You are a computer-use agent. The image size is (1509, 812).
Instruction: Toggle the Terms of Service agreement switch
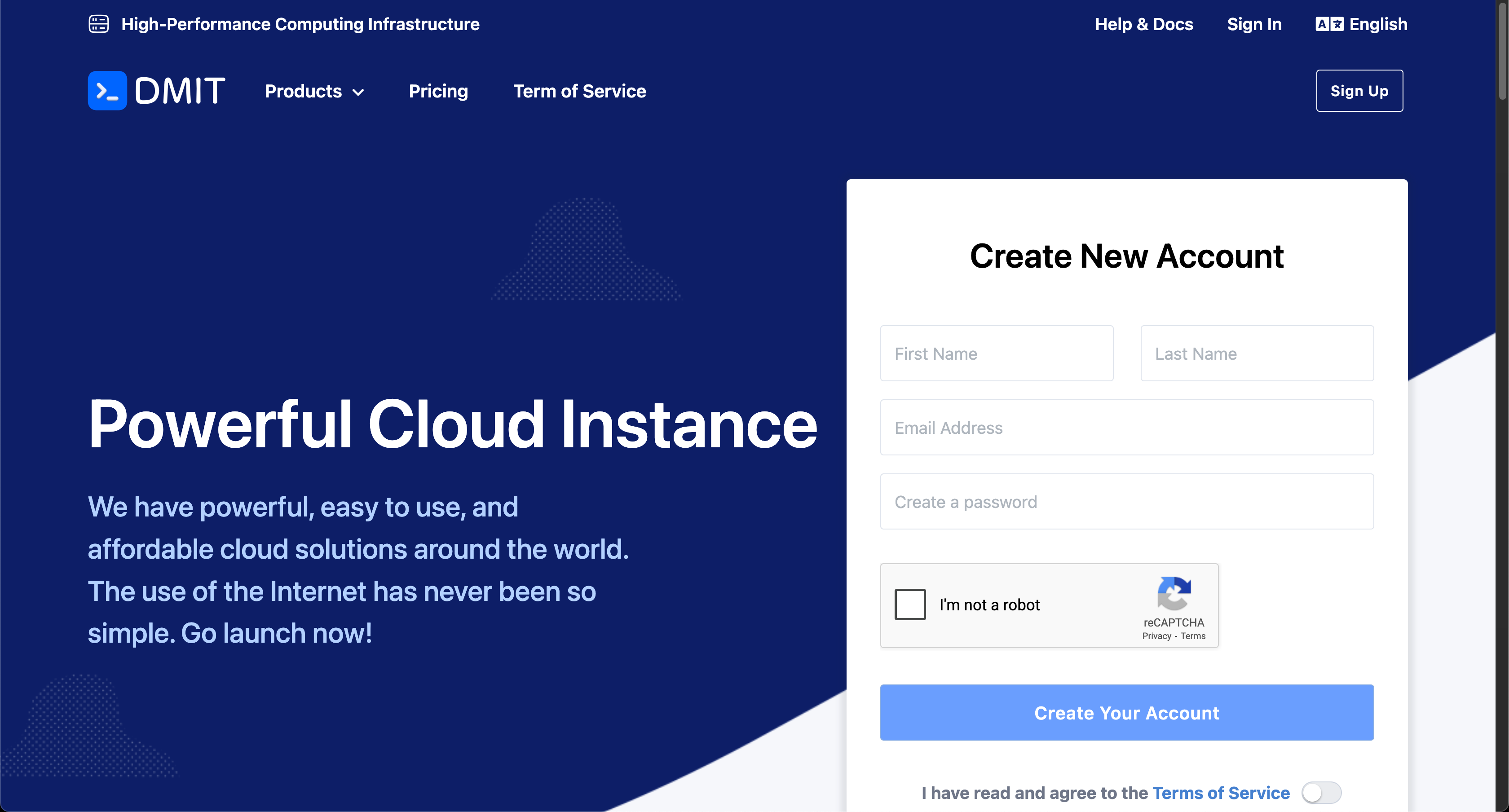click(1321, 793)
